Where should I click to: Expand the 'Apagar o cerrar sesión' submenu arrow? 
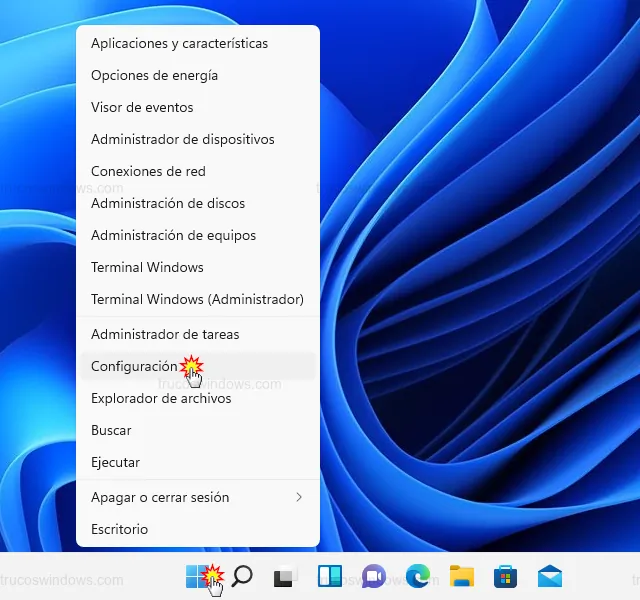pos(298,497)
